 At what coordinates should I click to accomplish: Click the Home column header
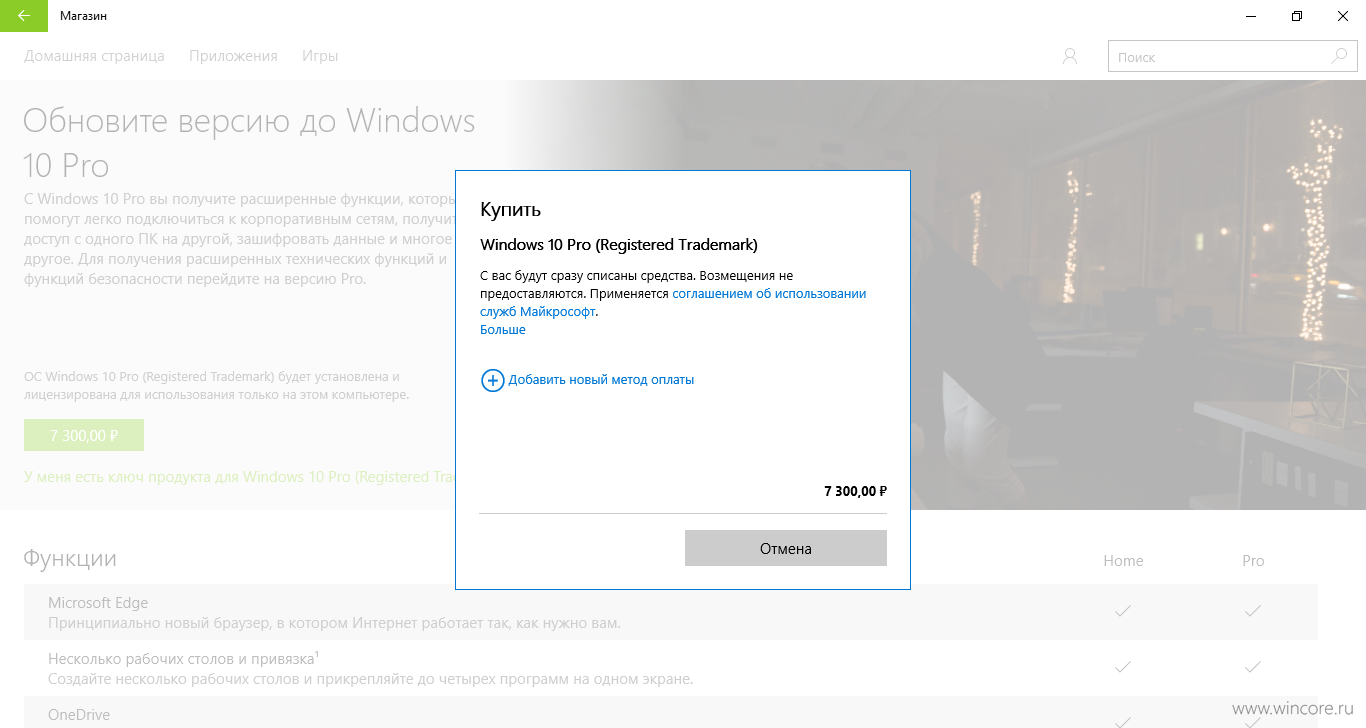click(1123, 561)
